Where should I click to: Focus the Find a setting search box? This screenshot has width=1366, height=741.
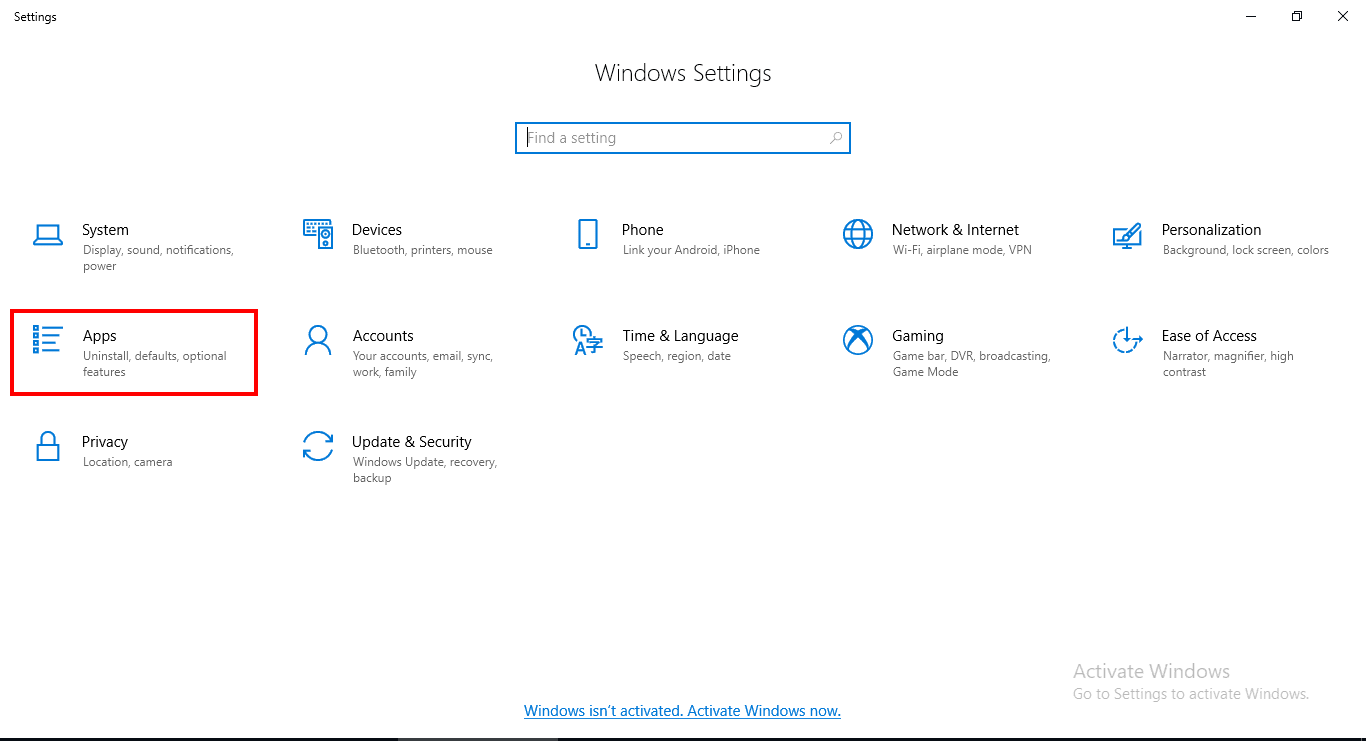click(683, 138)
